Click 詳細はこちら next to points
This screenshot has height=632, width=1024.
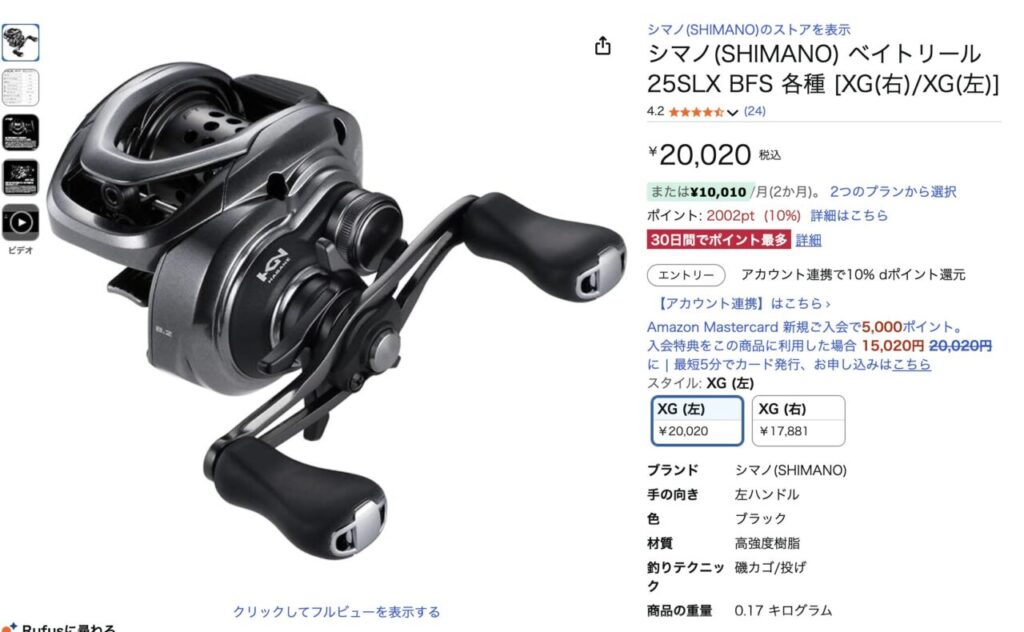849,215
